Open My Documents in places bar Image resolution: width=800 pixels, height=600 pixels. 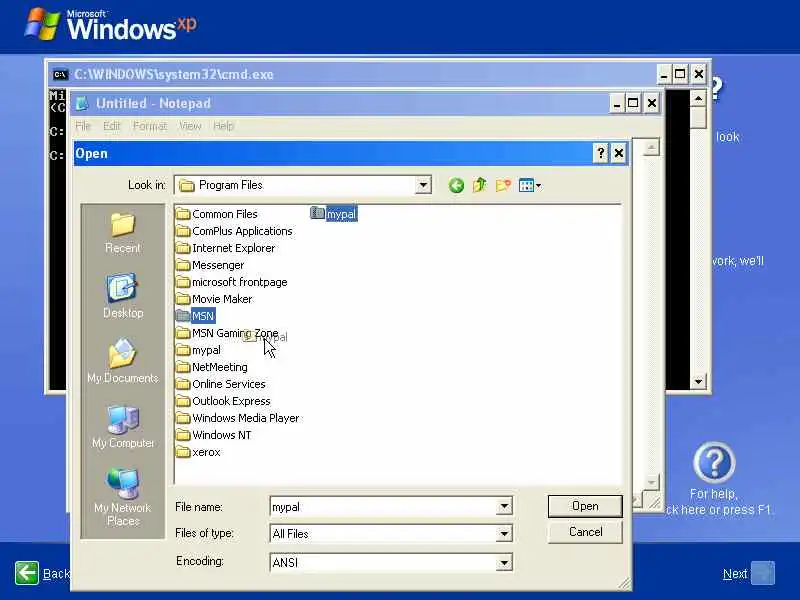(x=122, y=361)
